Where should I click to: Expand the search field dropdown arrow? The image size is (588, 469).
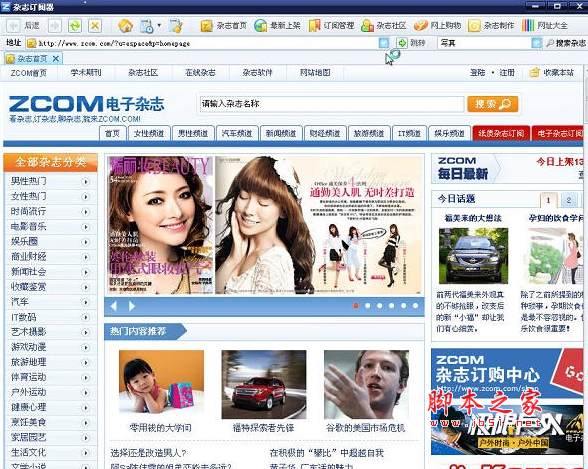point(537,43)
